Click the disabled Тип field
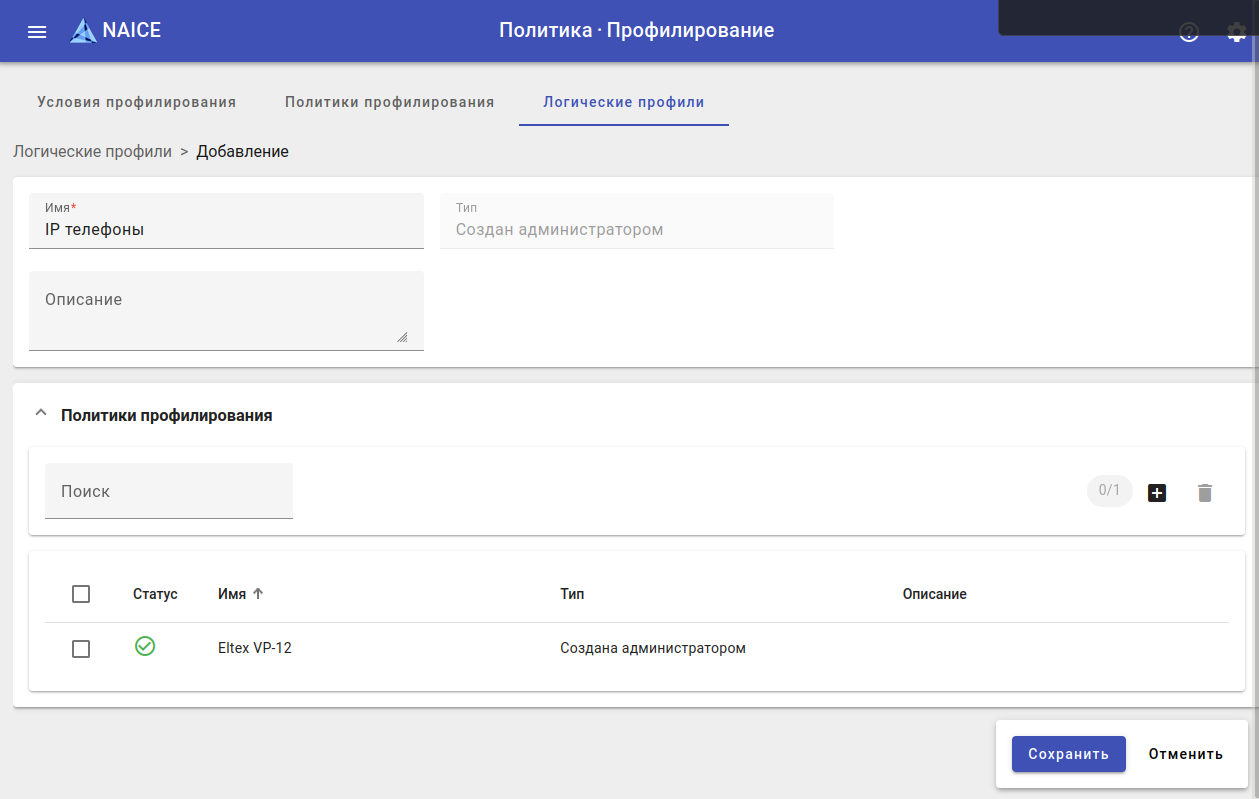Screen dimensions: 1259x799 (637, 221)
